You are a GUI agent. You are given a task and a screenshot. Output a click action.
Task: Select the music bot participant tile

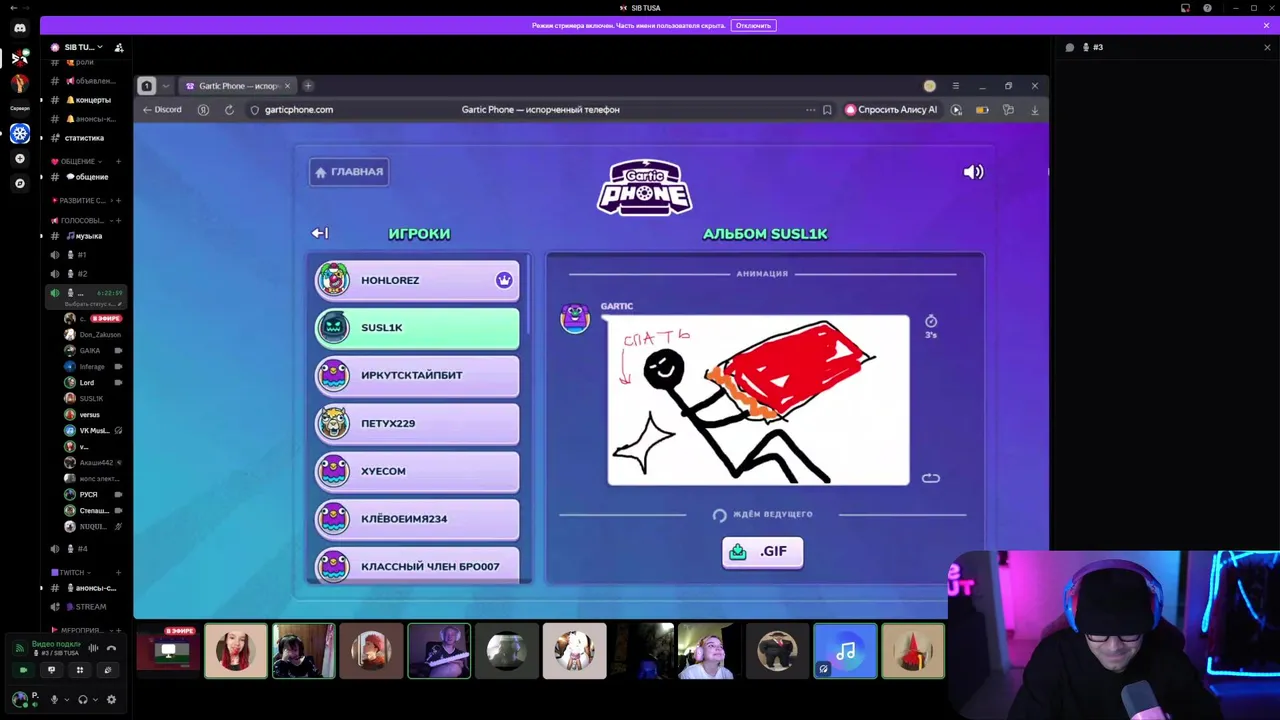click(x=845, y=651)
